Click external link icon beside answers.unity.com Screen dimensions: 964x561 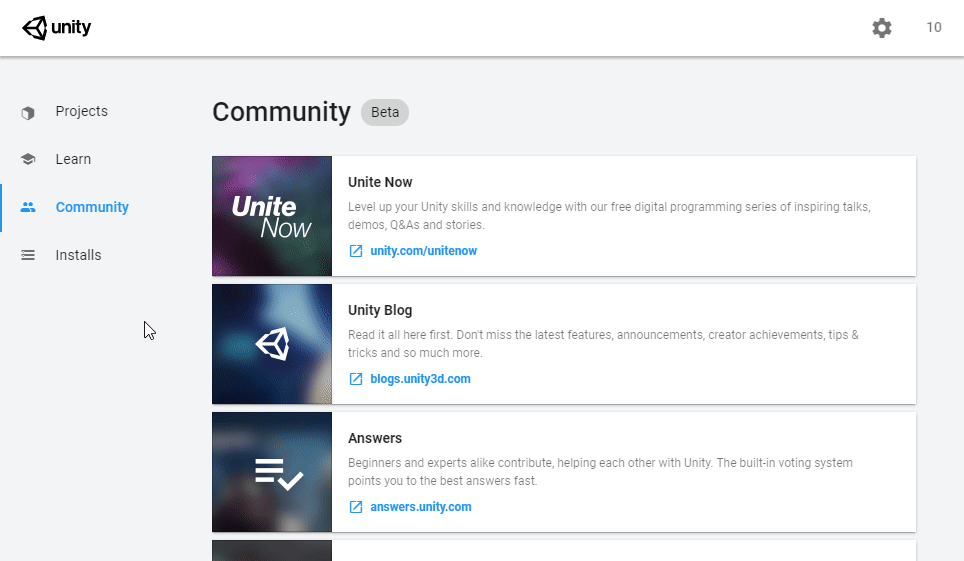point(356,507)
